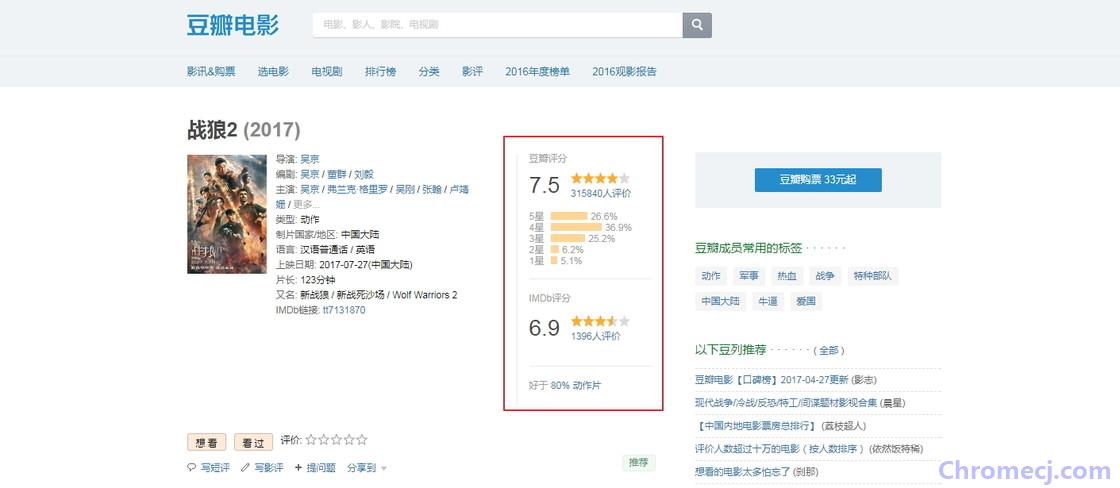Open IMDb link tt7131870

click(x=344, y=310)
